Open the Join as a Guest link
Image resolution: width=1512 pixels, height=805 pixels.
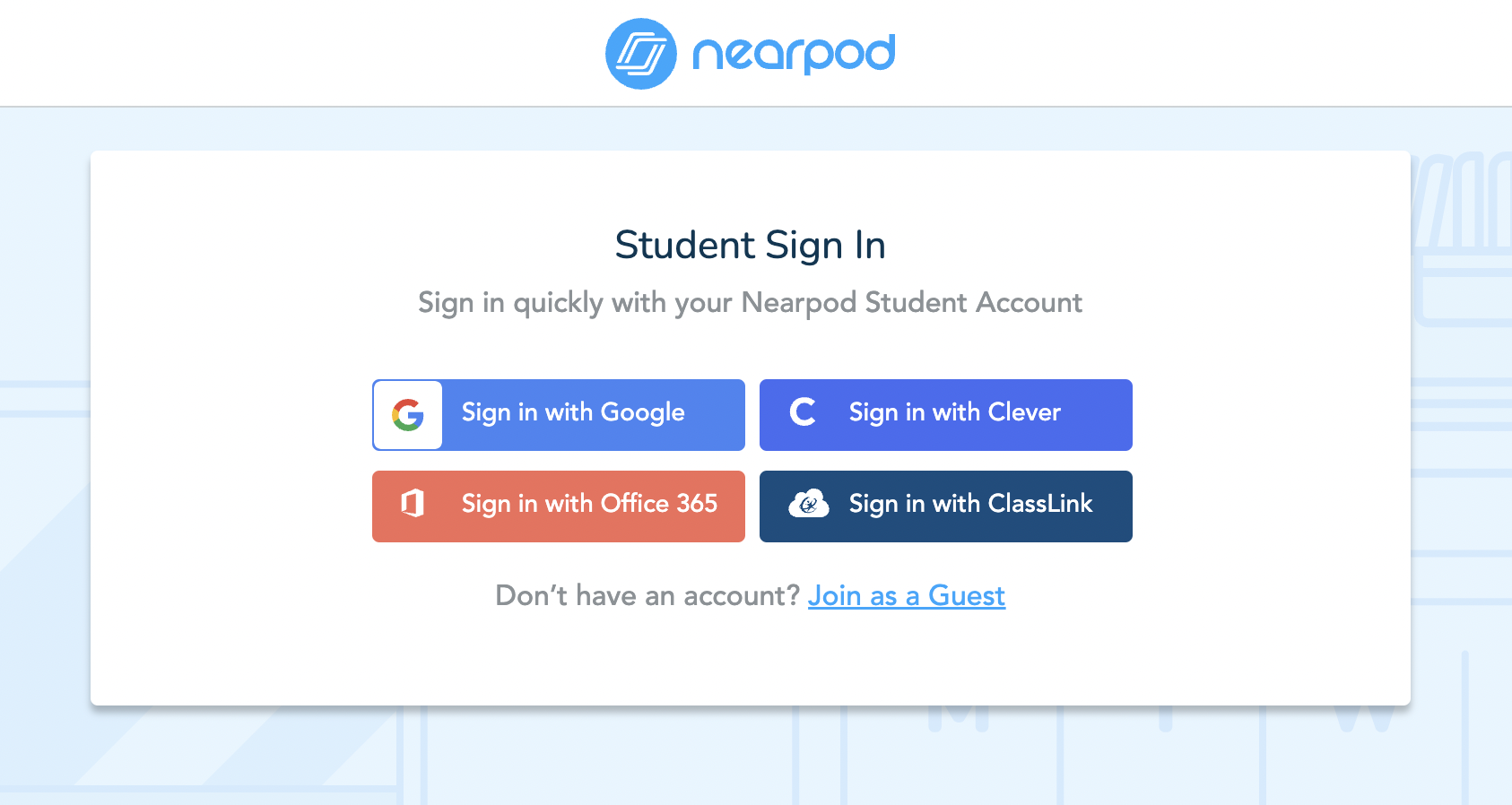(906, 596)
